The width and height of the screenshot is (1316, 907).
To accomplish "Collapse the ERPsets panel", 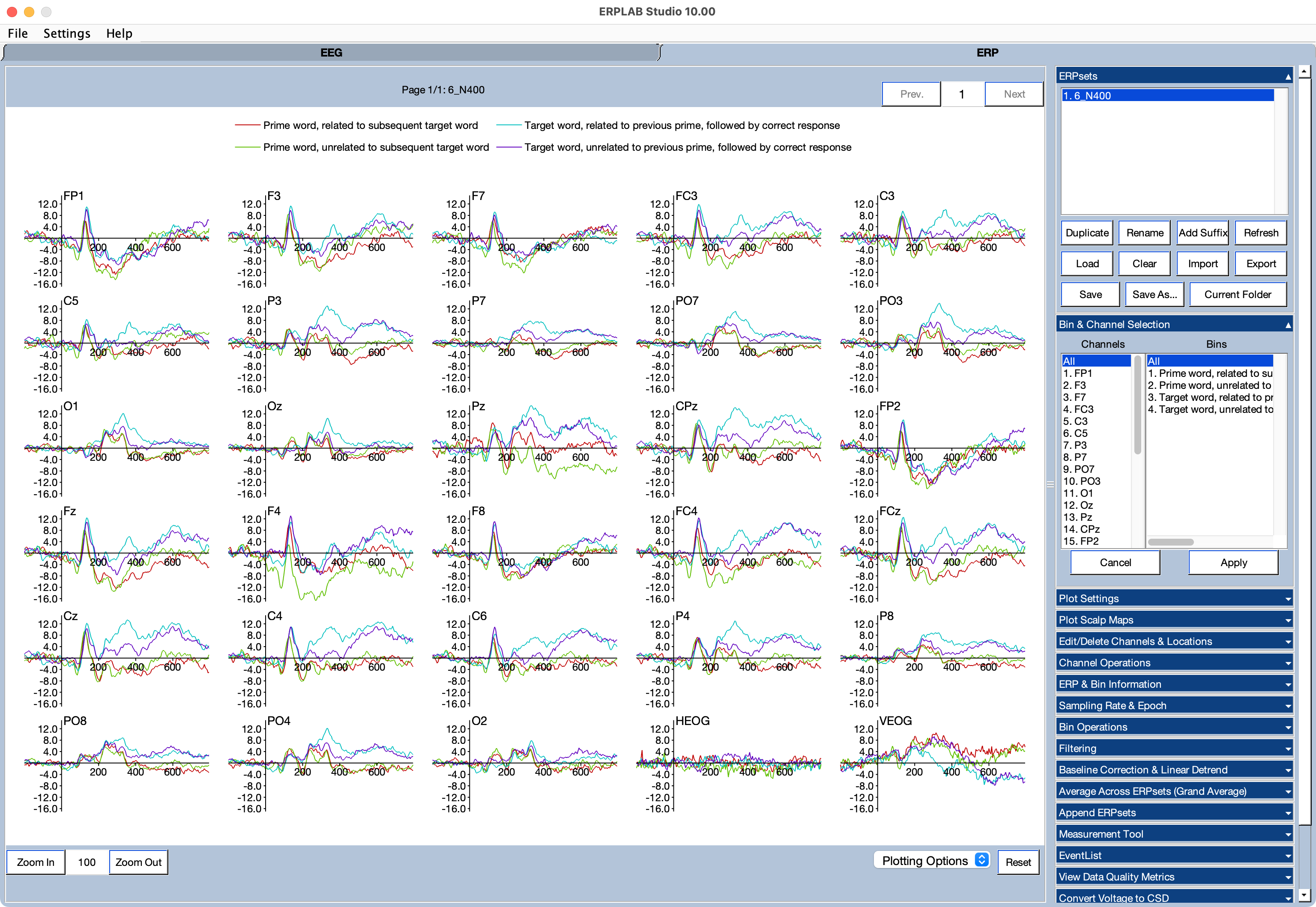I will pos(1288,76).
